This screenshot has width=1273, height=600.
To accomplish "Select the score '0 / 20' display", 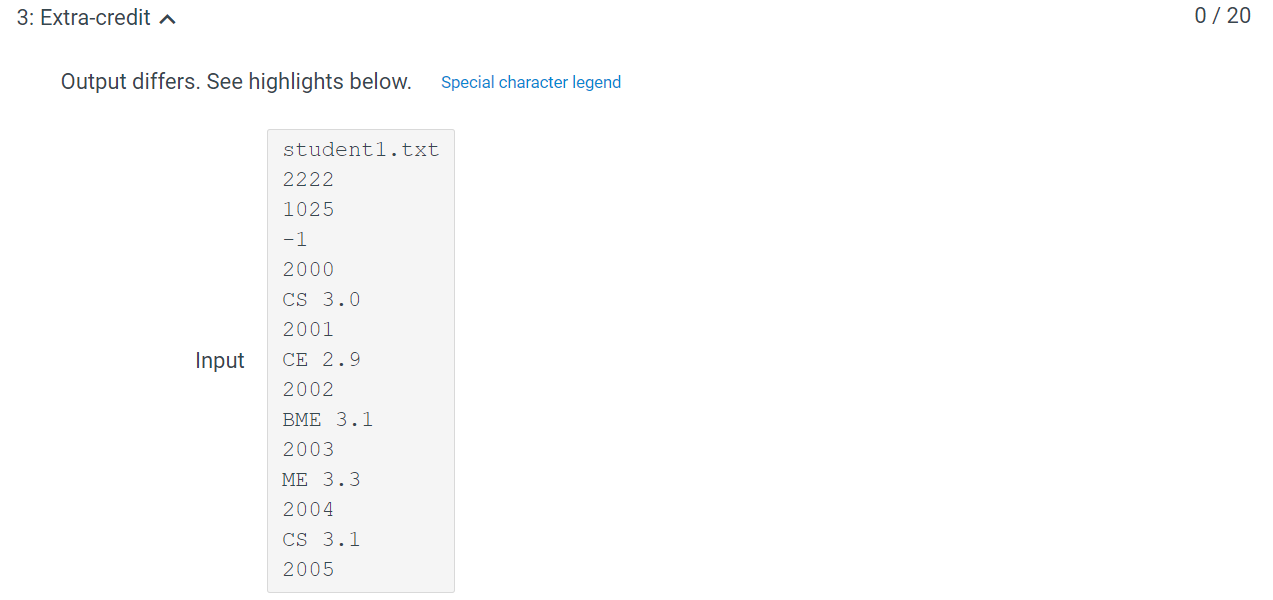I will (x=1222, y=16).
